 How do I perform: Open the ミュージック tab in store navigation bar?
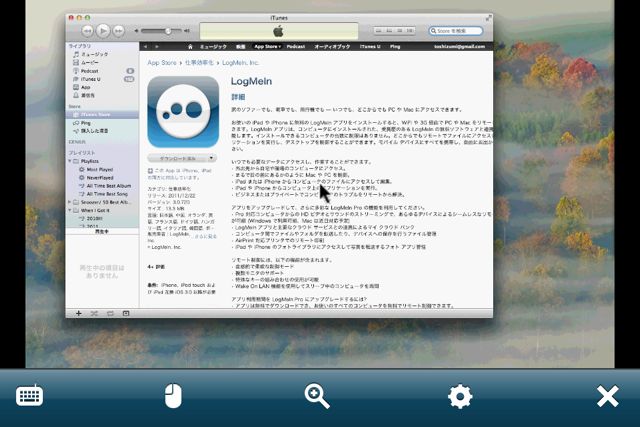pyautogui.click(x=213, y=47)
